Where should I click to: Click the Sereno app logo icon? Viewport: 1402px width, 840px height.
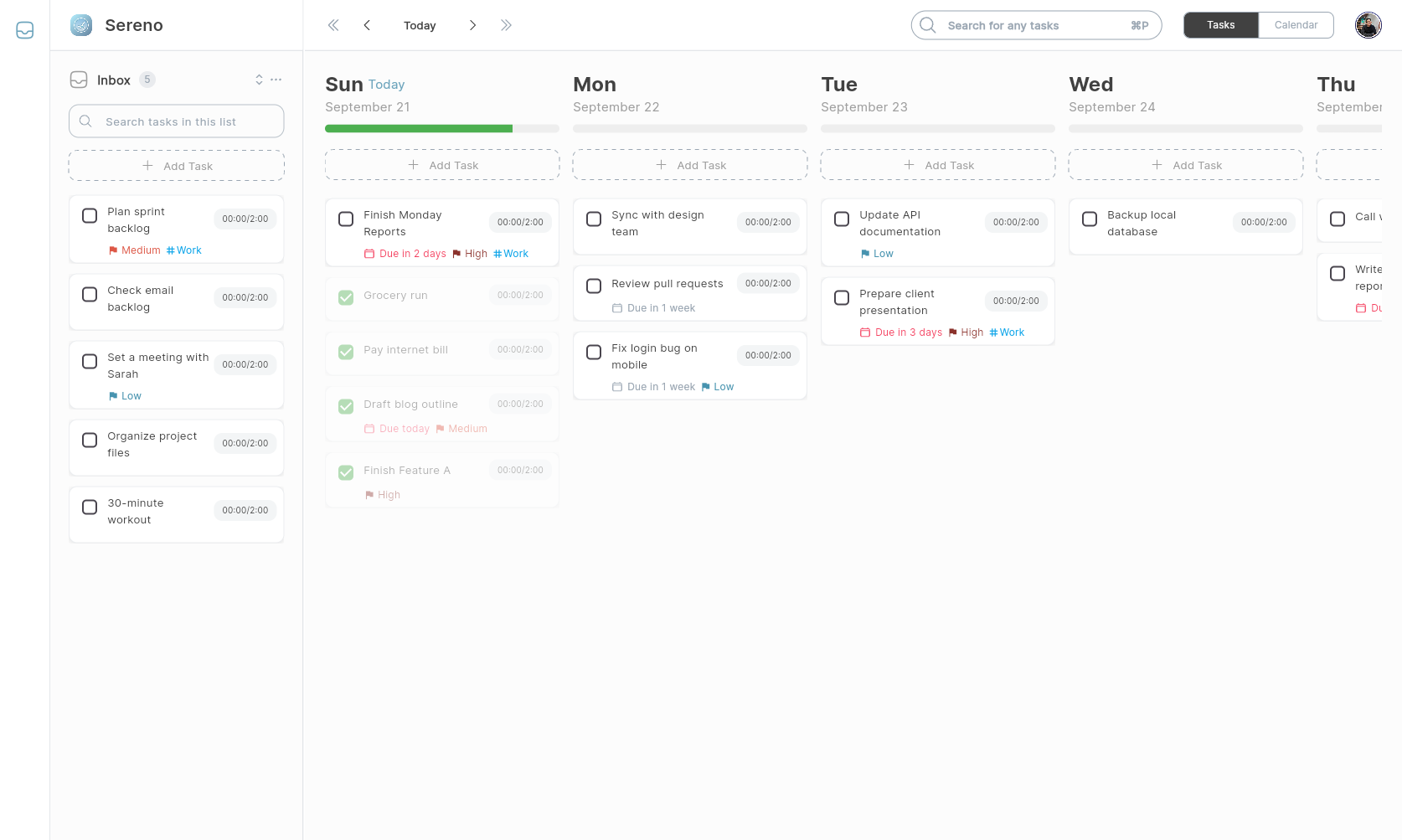tap(80, 25)
